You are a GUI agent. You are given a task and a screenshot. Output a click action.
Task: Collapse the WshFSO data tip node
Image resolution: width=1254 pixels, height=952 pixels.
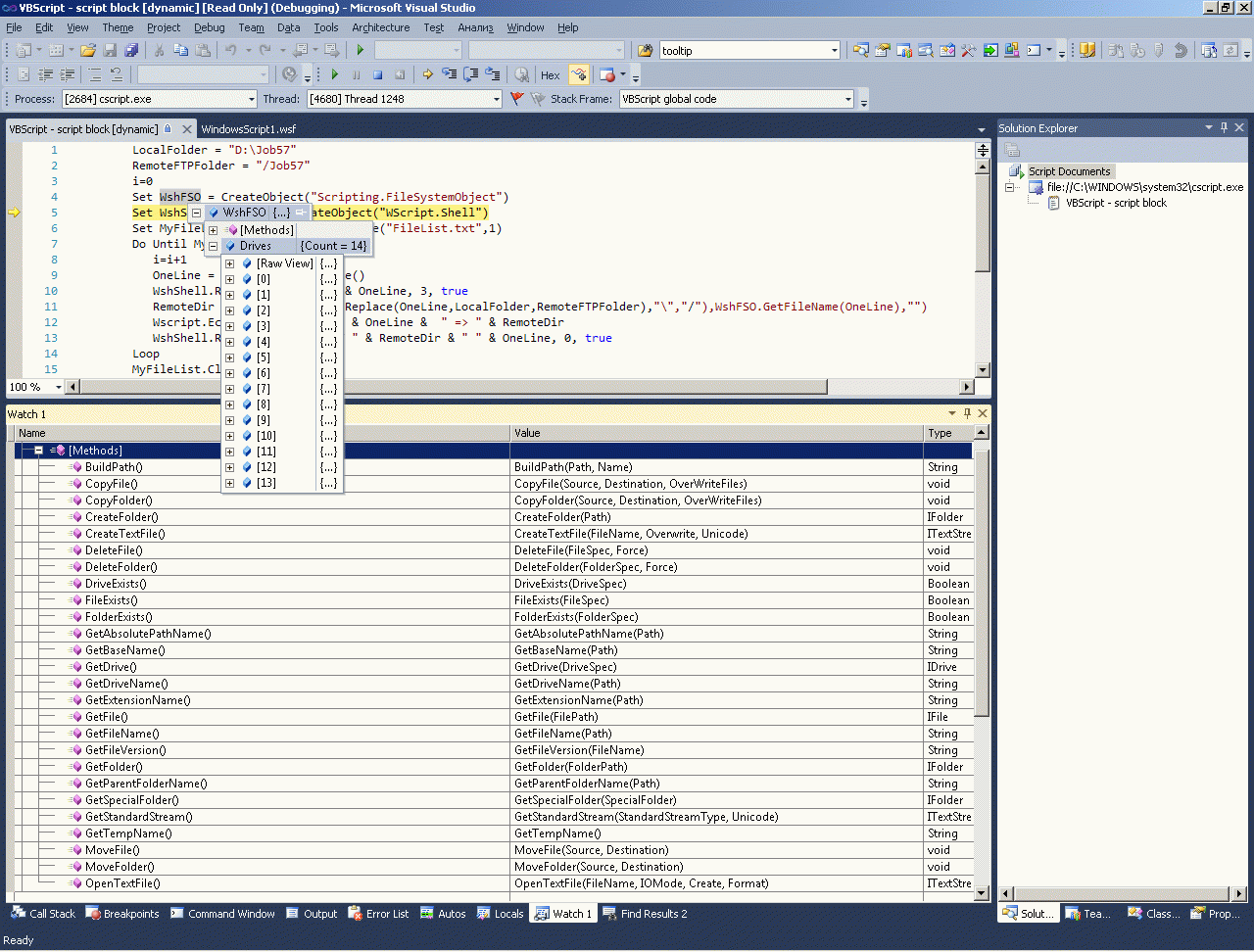click(x=196, y=213)
